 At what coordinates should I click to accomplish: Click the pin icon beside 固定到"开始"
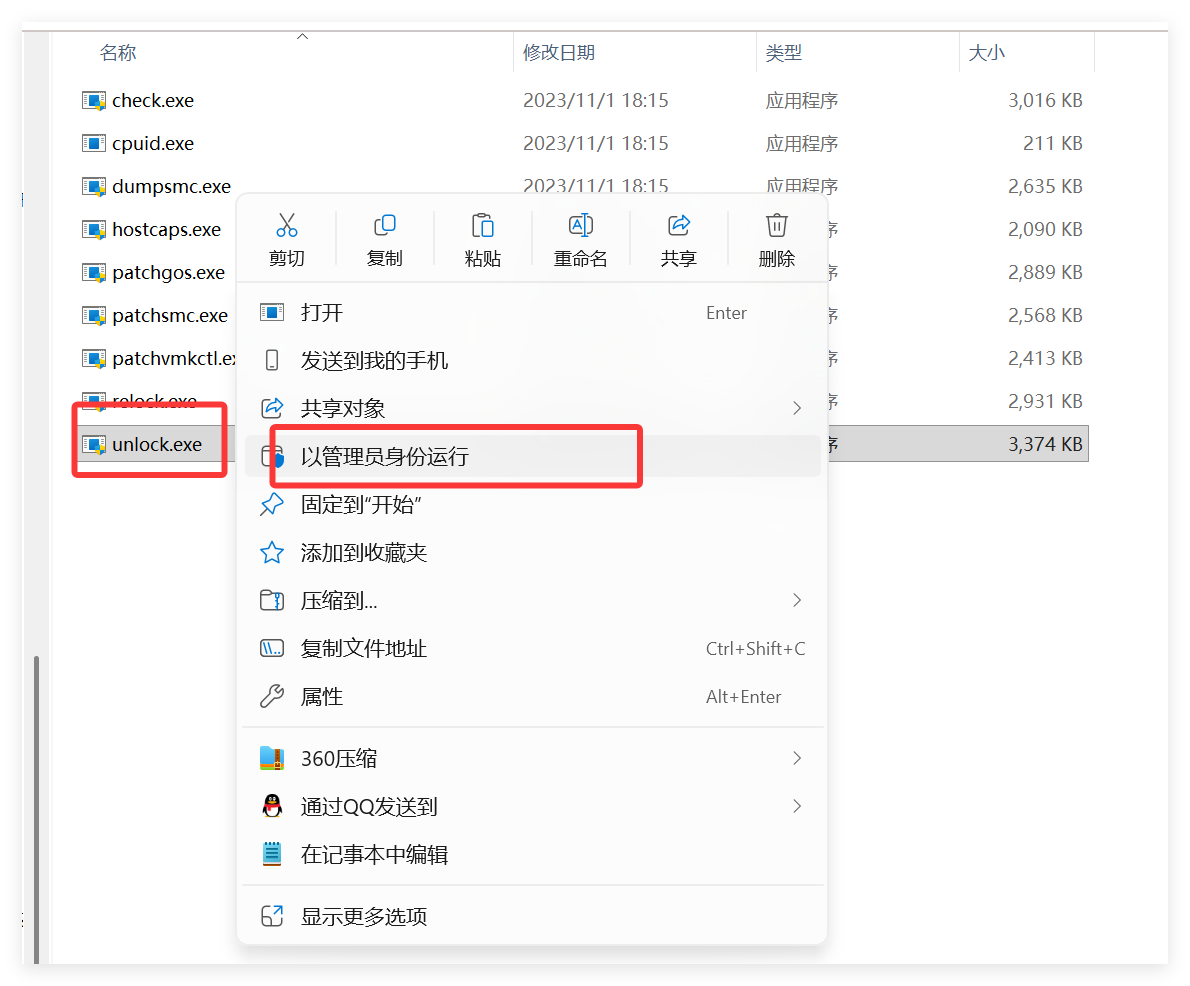click(x=272, y=504)
